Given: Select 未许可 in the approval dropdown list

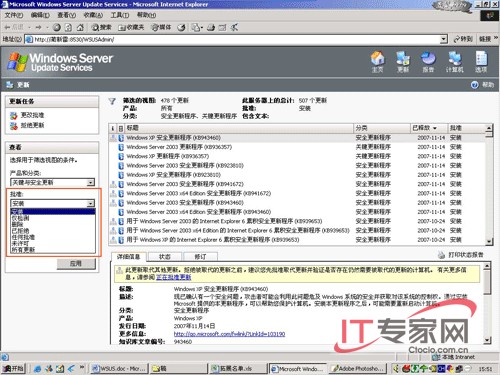Looking at the screenshot, I should [53, 243].
